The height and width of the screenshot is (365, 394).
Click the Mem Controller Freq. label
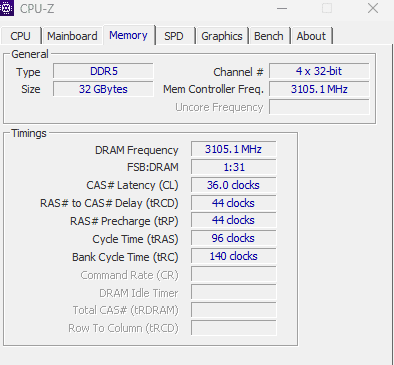pos(213,89)
